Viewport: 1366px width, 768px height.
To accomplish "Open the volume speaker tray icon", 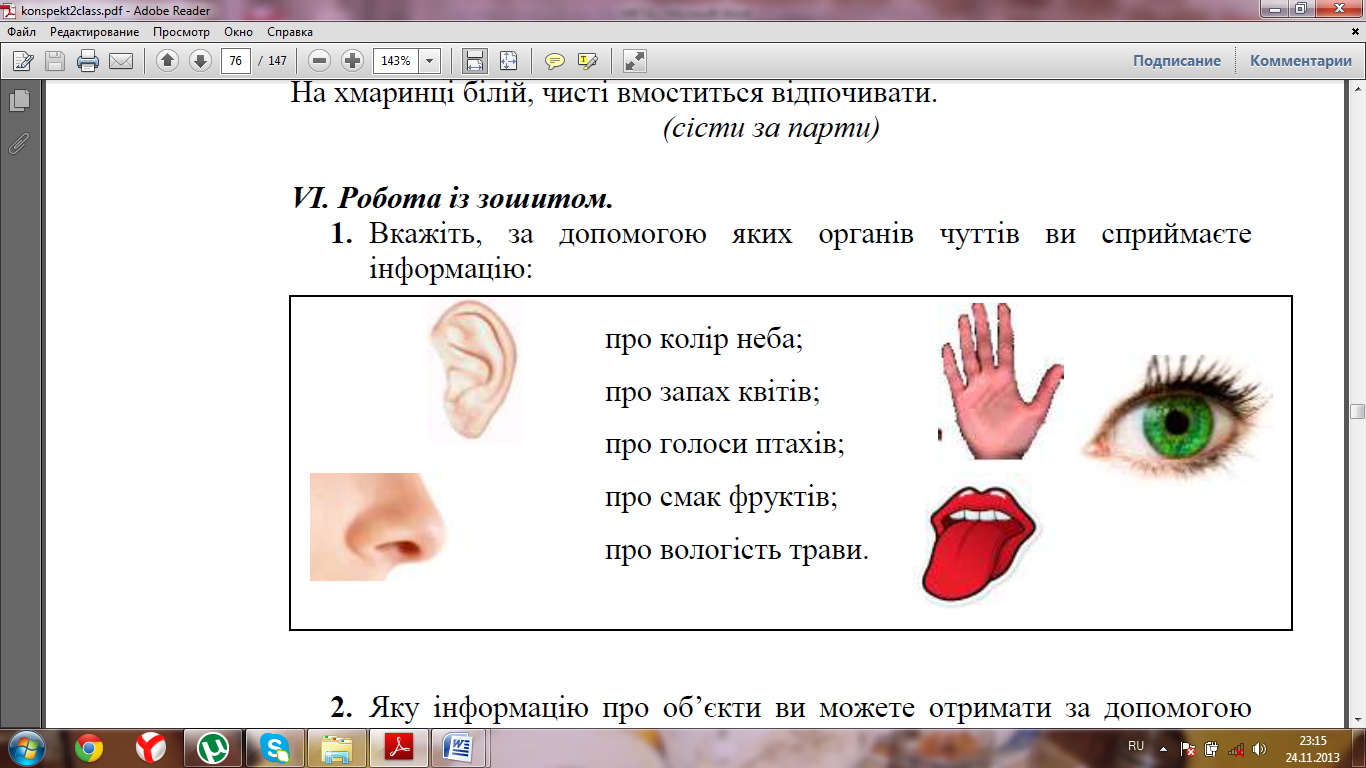I will (1260, 747).
